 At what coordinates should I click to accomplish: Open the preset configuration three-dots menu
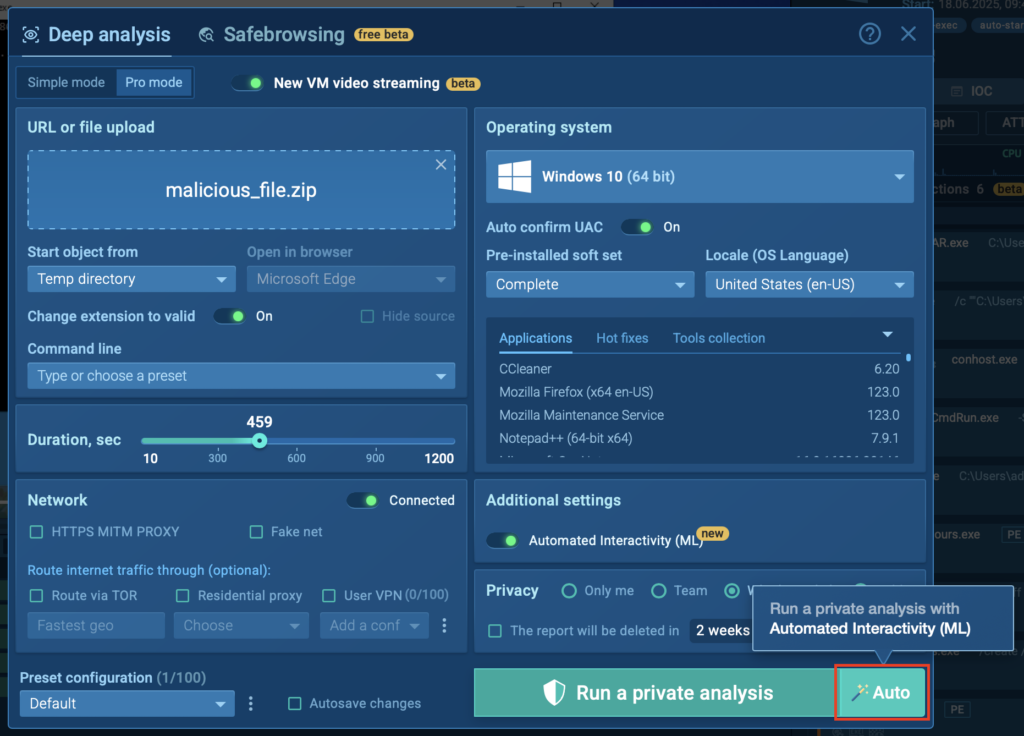coord(251,703)
